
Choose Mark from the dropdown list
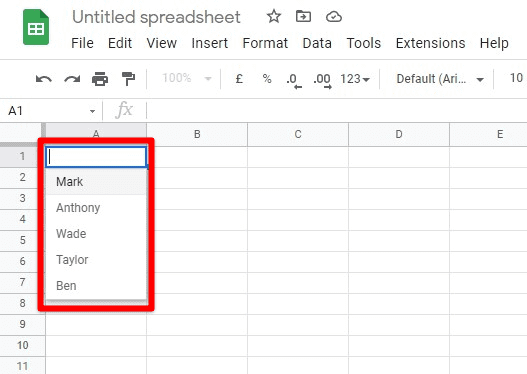click(96, 182)
